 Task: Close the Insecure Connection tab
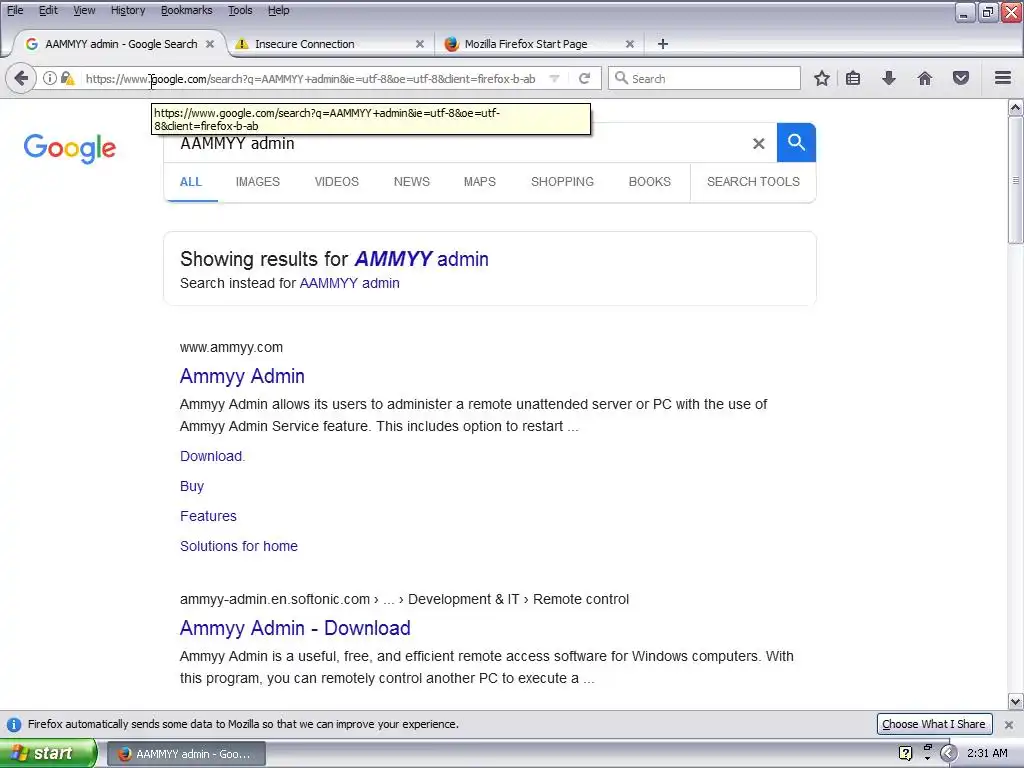420,44
